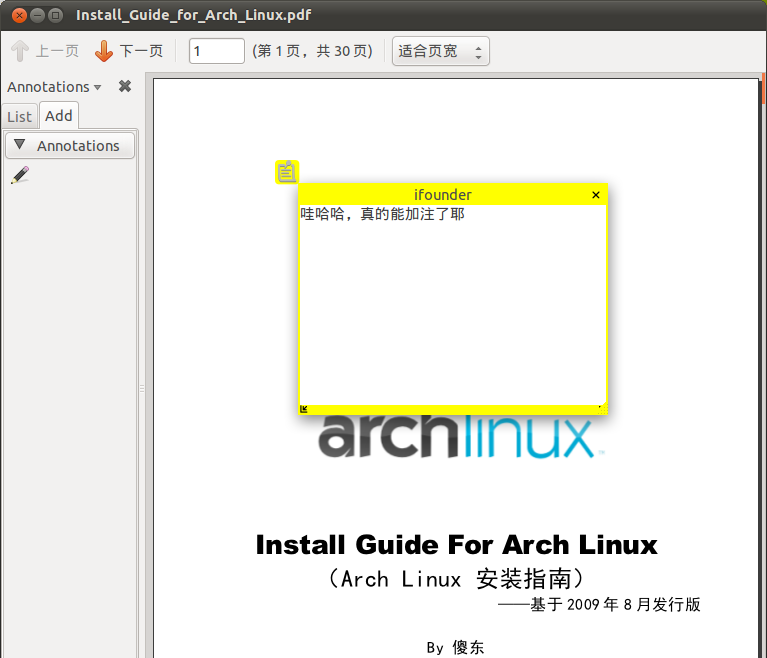Click the archlinux logo in the document
Viewport: 767px width, 658px height.
pyautogui.click(x=459, y=436)
